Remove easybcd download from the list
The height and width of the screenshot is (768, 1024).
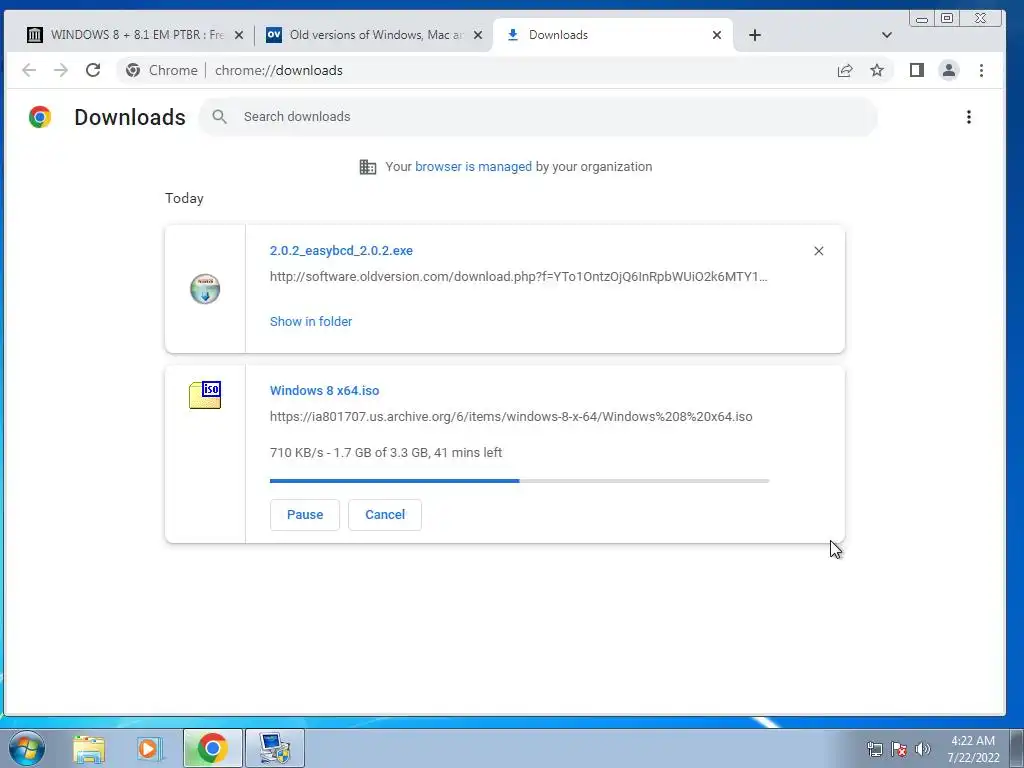[x=819, y=251]
